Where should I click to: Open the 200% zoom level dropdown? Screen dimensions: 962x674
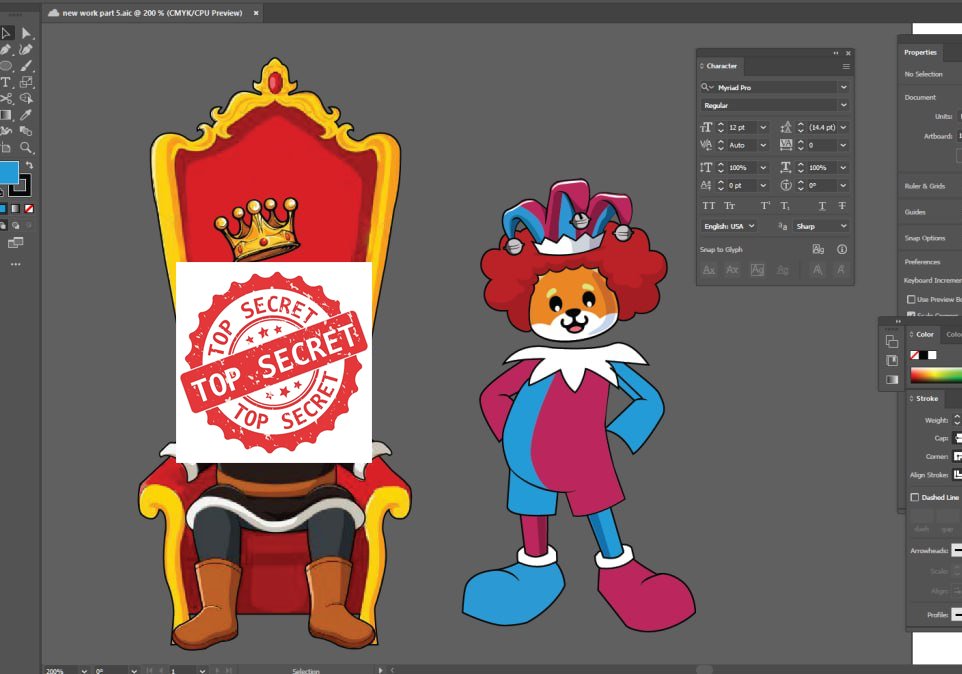(x=84, y=670)
